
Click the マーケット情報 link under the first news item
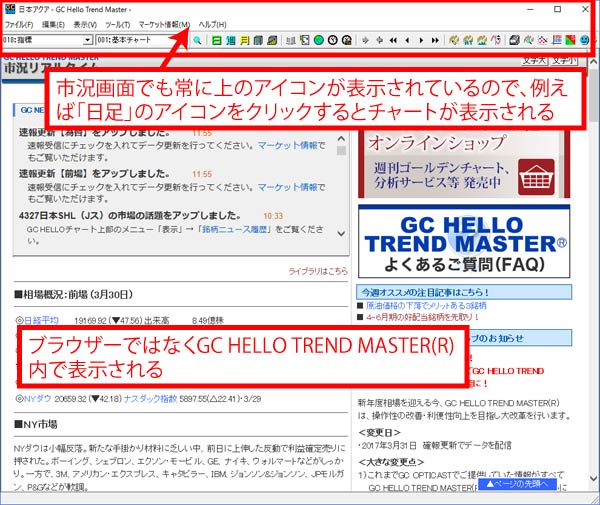tap(288, 145)
